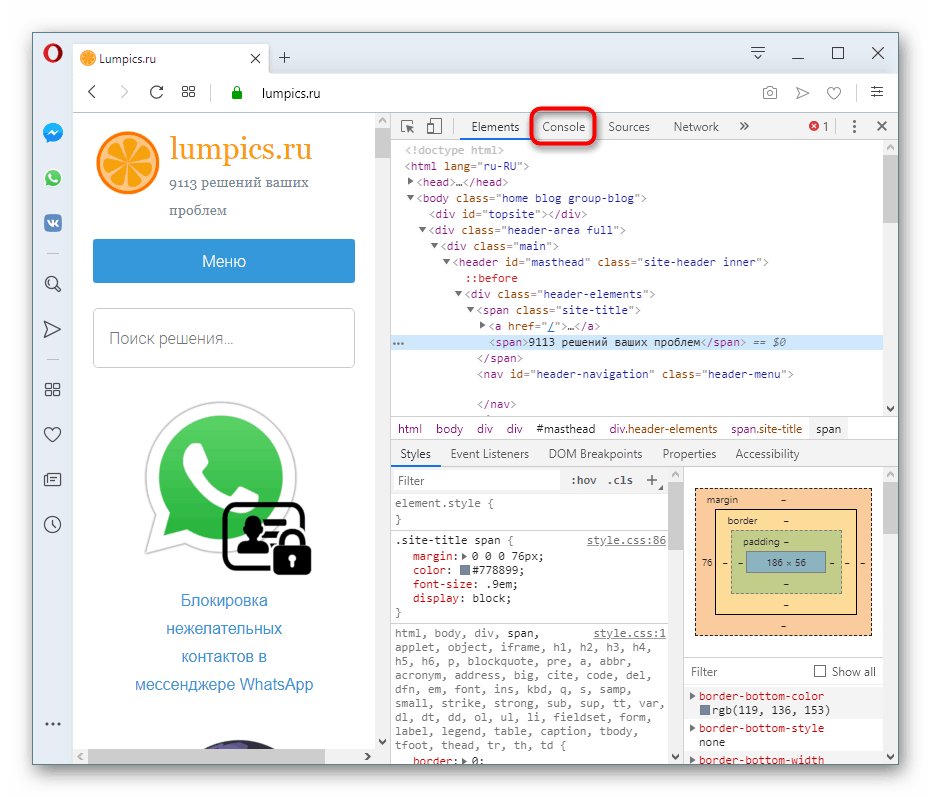This screenshot has height=797, width=931.
Task: Click the green security padlock badge
Action: click(237, 93)
